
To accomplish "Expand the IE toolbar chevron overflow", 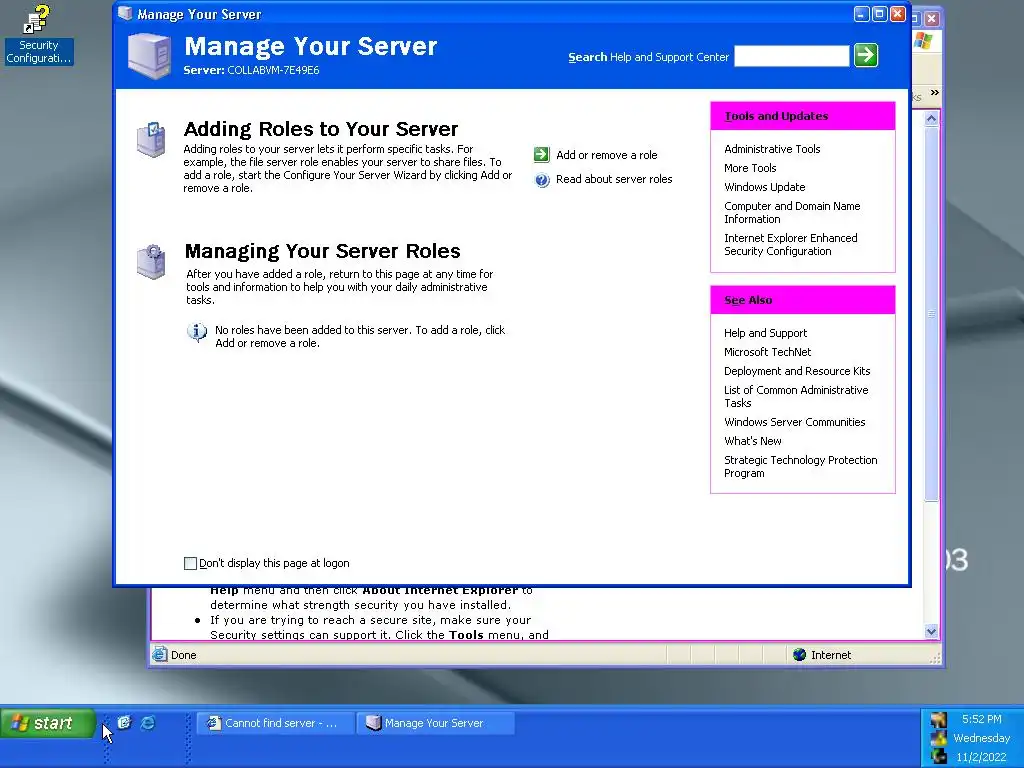I will (935, 93).
